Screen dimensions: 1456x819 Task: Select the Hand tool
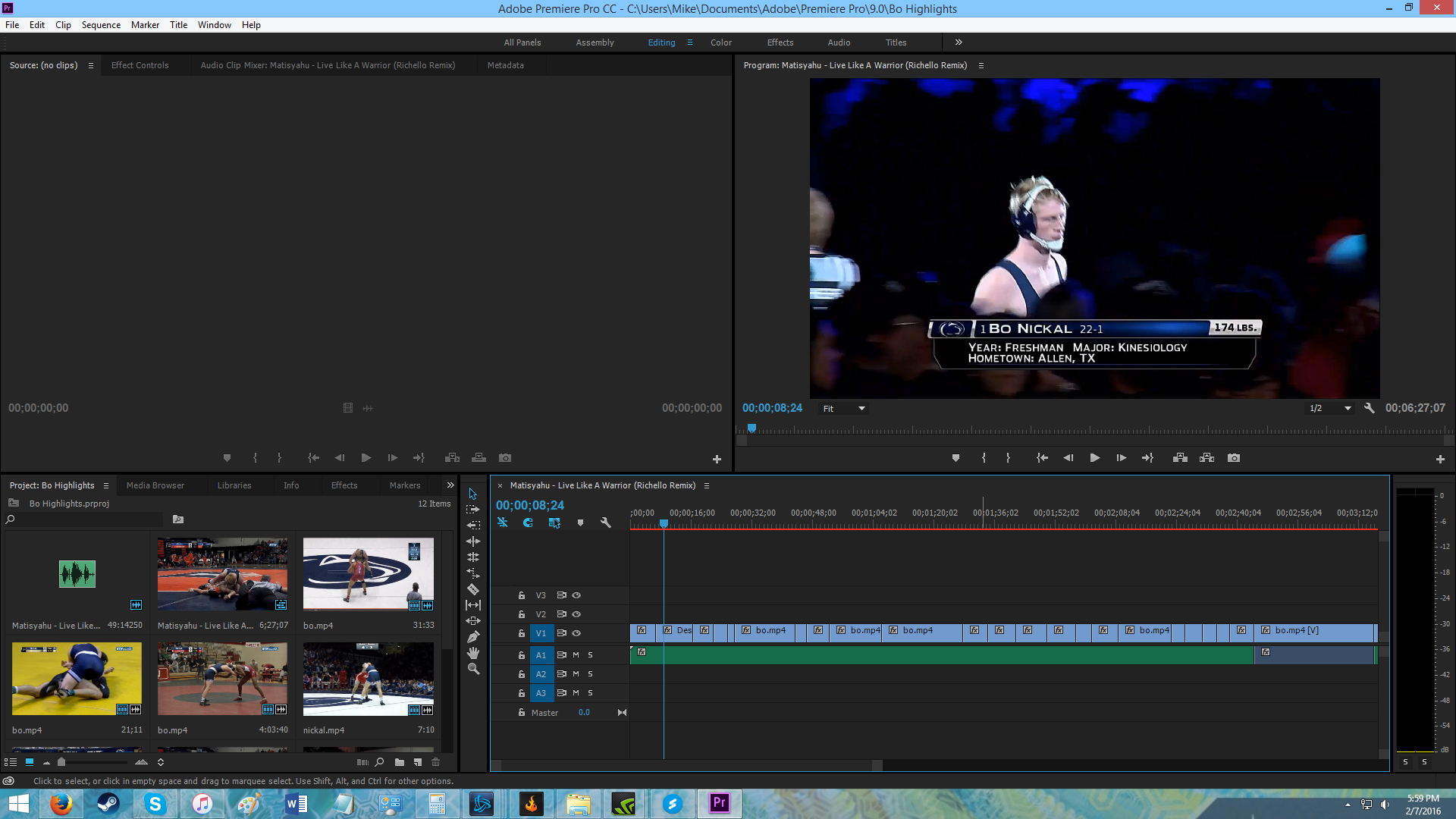click(472, 653)
